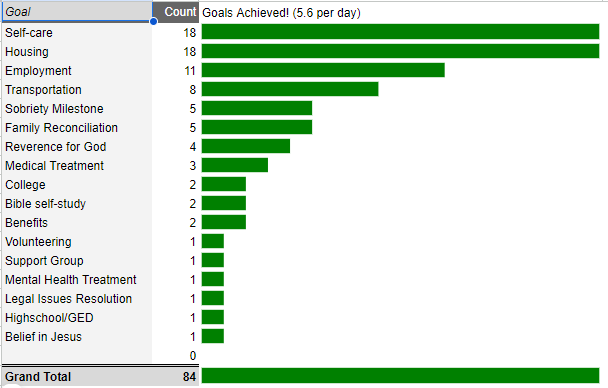
Task: Click the 'College' cell
Action: click(77, 185)
